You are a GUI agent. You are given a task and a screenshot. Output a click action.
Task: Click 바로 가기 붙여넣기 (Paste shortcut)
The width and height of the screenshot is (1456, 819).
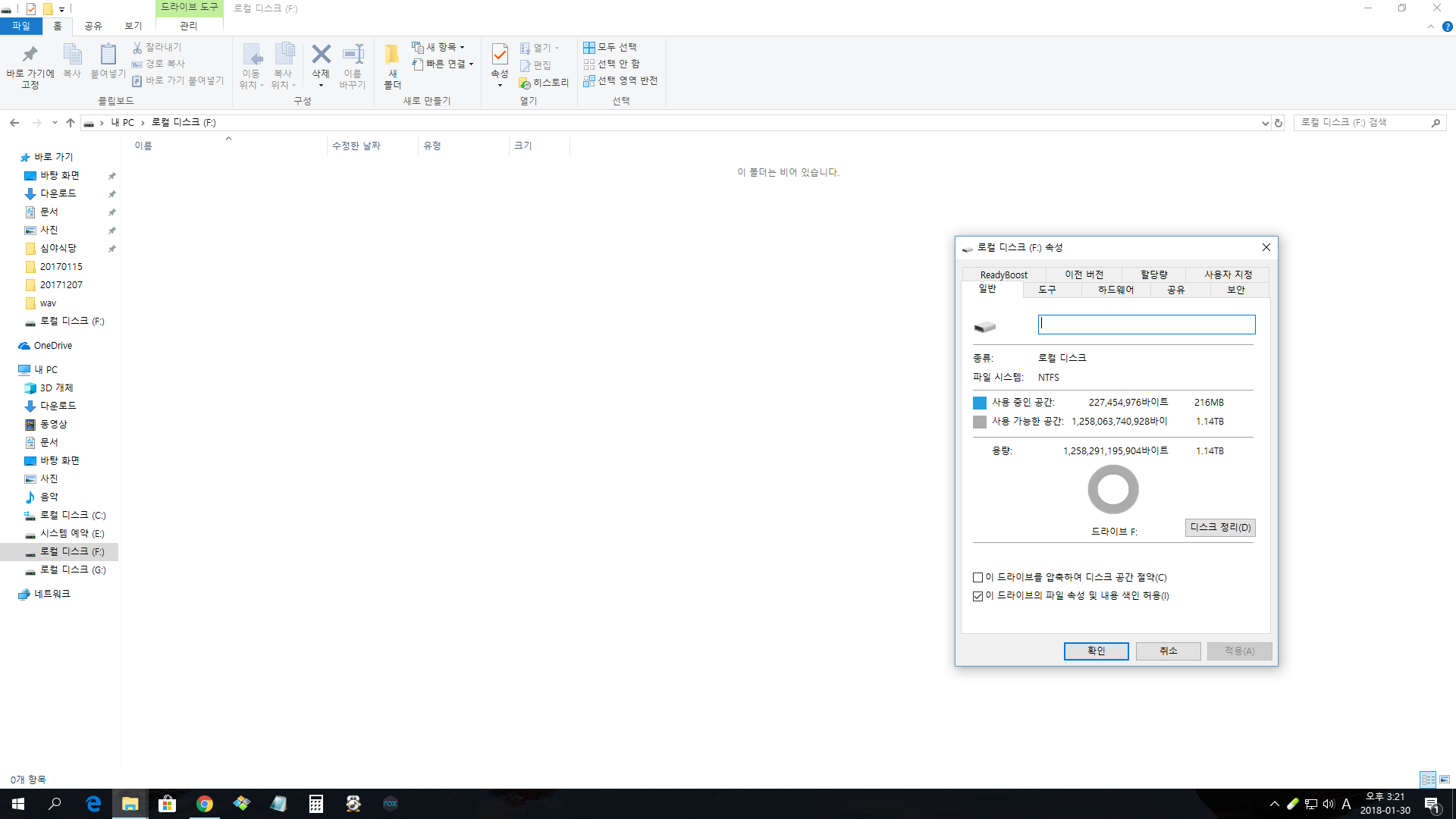point(178,80)
